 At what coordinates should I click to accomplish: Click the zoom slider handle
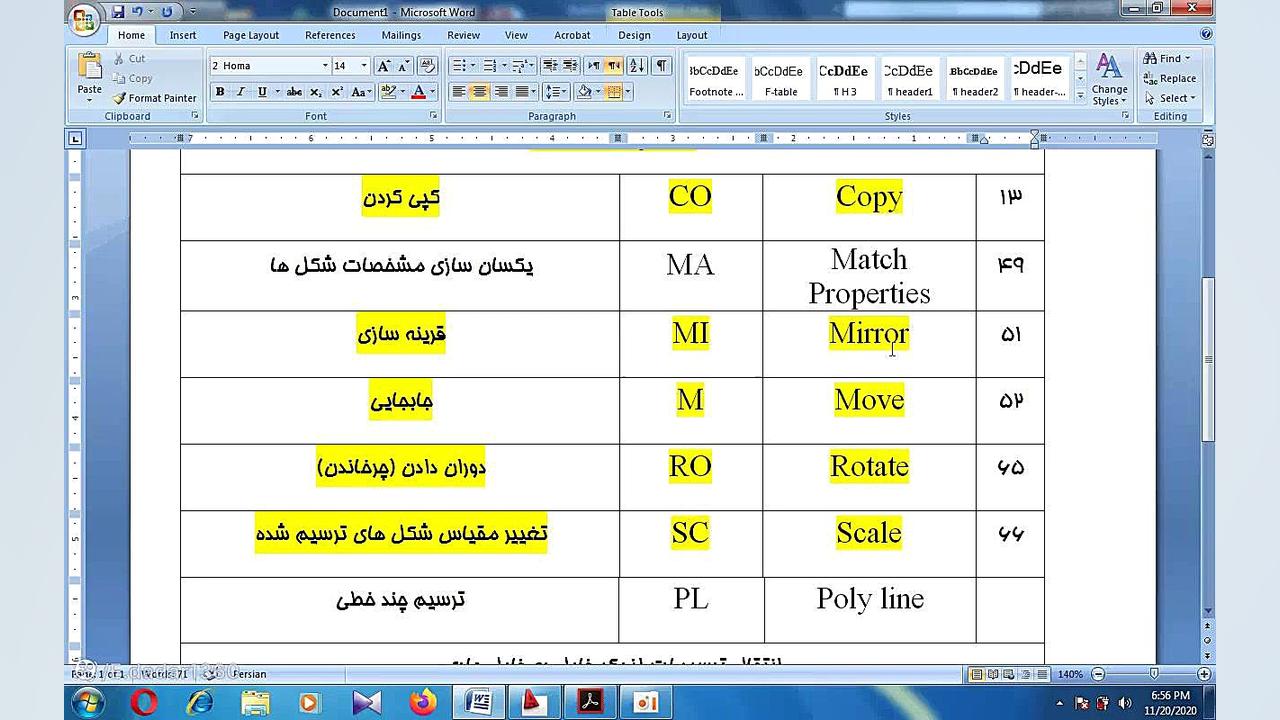pyautogui.click(x=1153, y=674)
